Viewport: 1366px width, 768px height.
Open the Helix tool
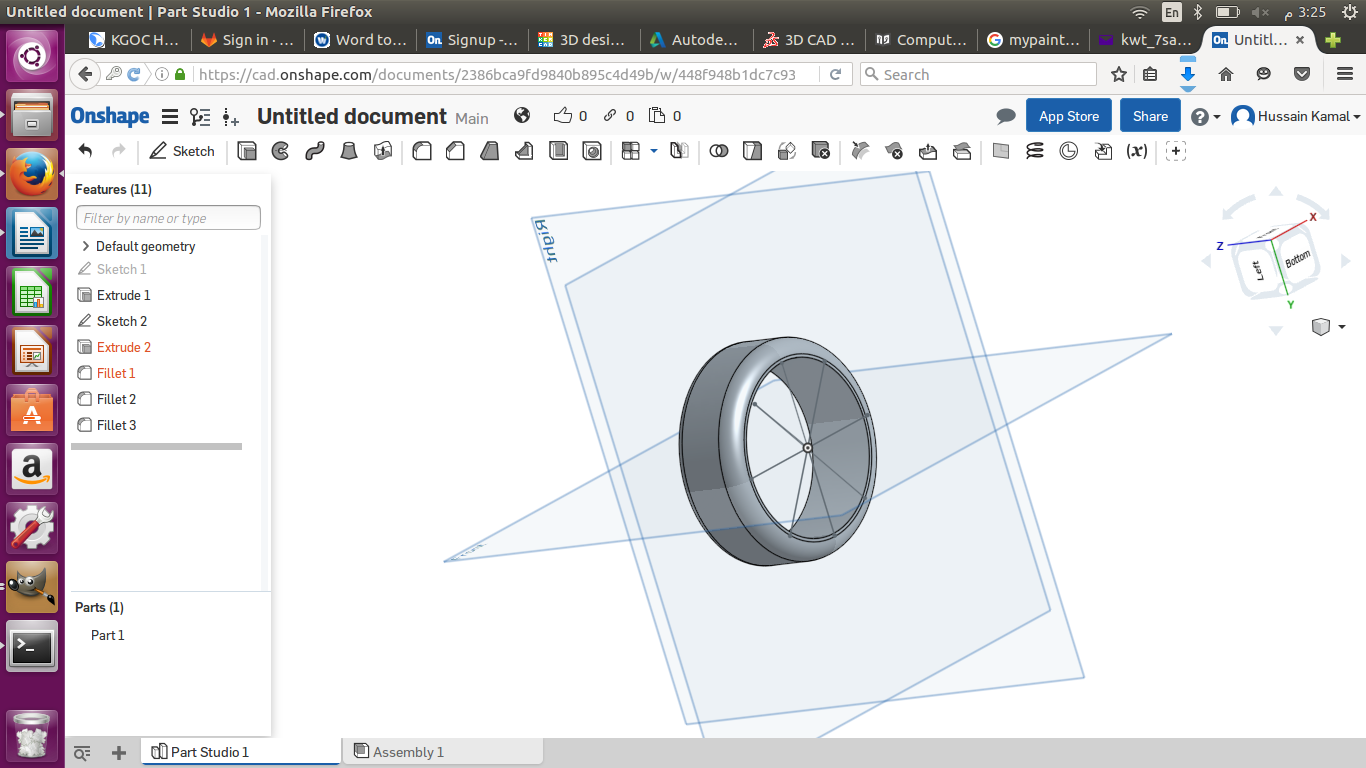click(1035, 151)
